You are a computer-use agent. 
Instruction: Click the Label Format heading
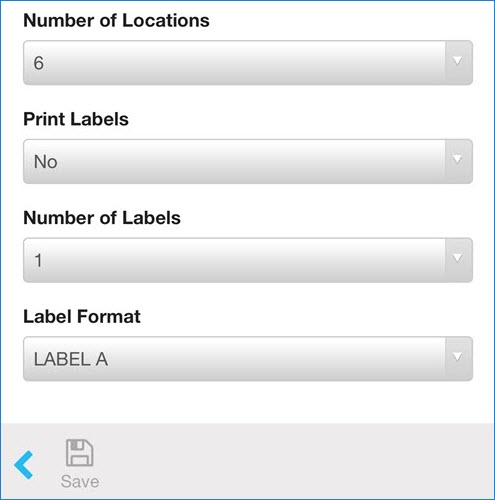click(x=82, y=316)
